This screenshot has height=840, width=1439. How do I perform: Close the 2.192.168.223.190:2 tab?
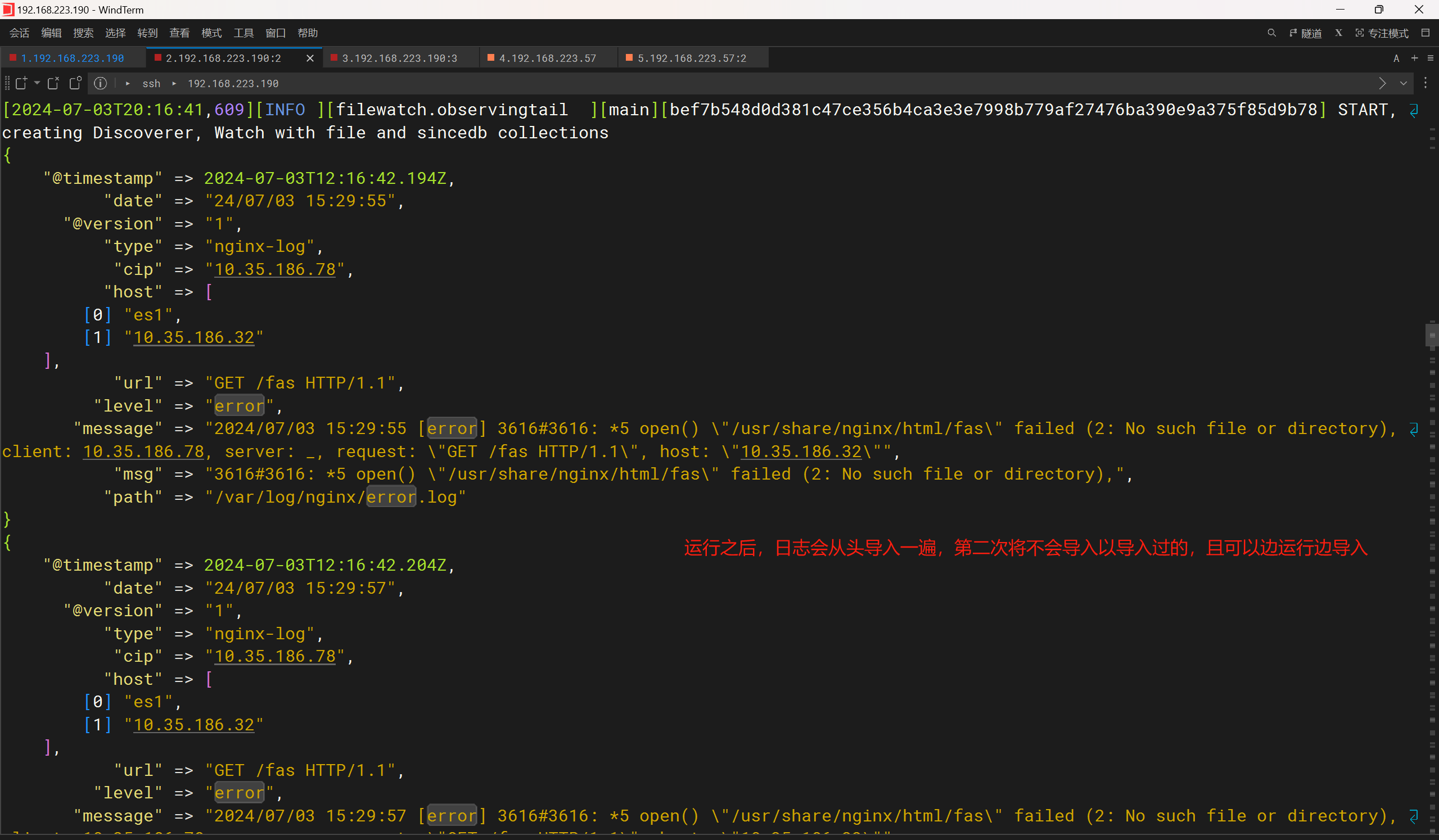(x=310, y=58)
